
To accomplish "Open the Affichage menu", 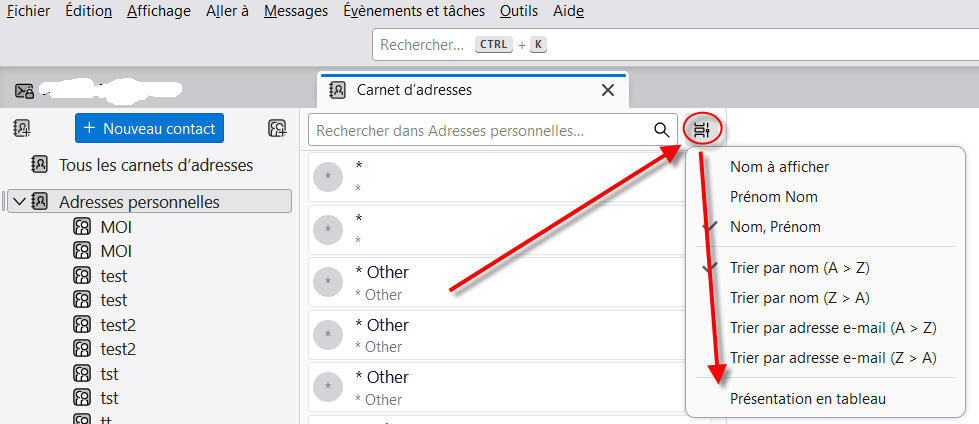I will click(159, 11).
